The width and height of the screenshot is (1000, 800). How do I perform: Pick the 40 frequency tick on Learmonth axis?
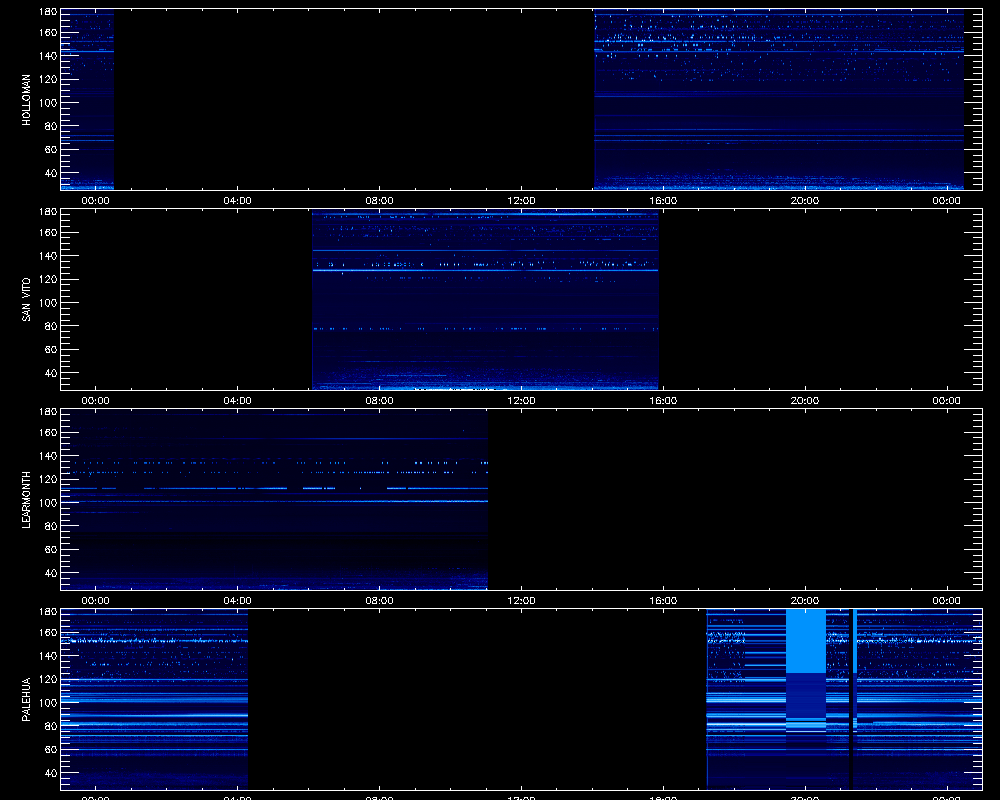51,574
